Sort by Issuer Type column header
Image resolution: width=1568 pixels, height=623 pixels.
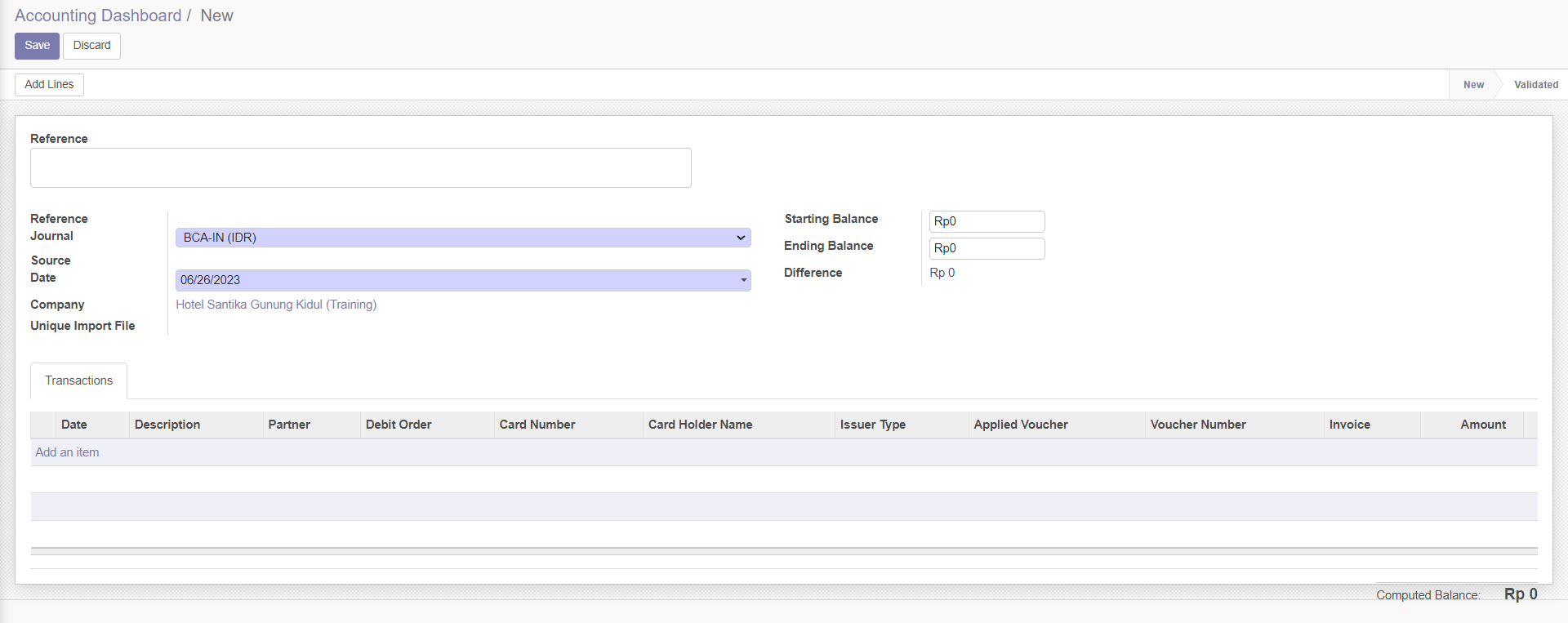(x=902, y=425)
